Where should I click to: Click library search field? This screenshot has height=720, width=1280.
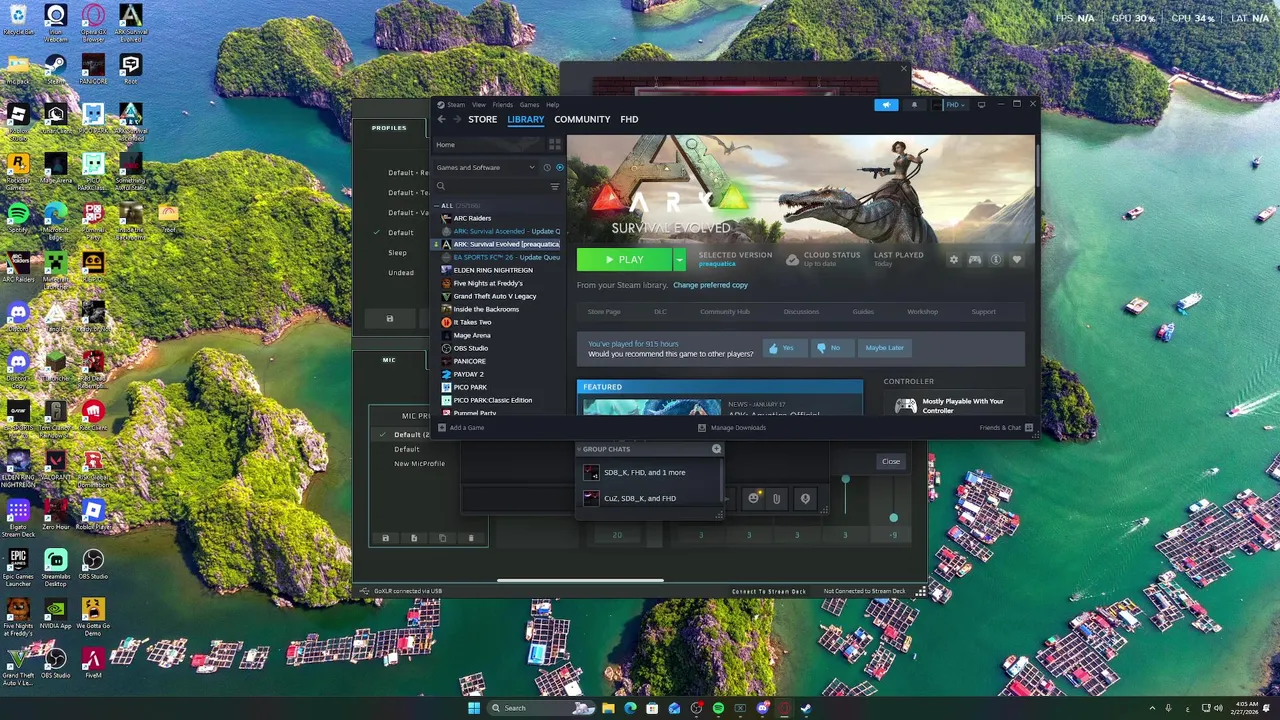point(490,186)
